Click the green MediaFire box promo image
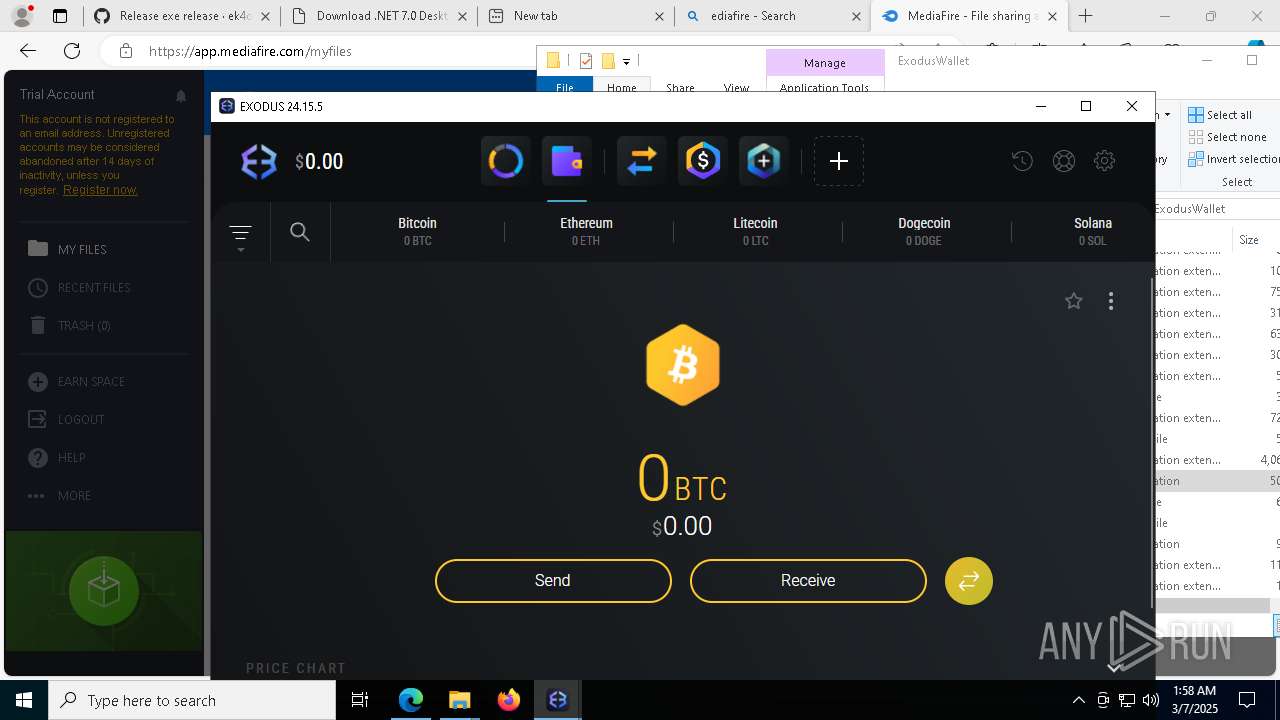Viewport: 1280px width, 720px height. pyautogui.click(x=104, y=591)
